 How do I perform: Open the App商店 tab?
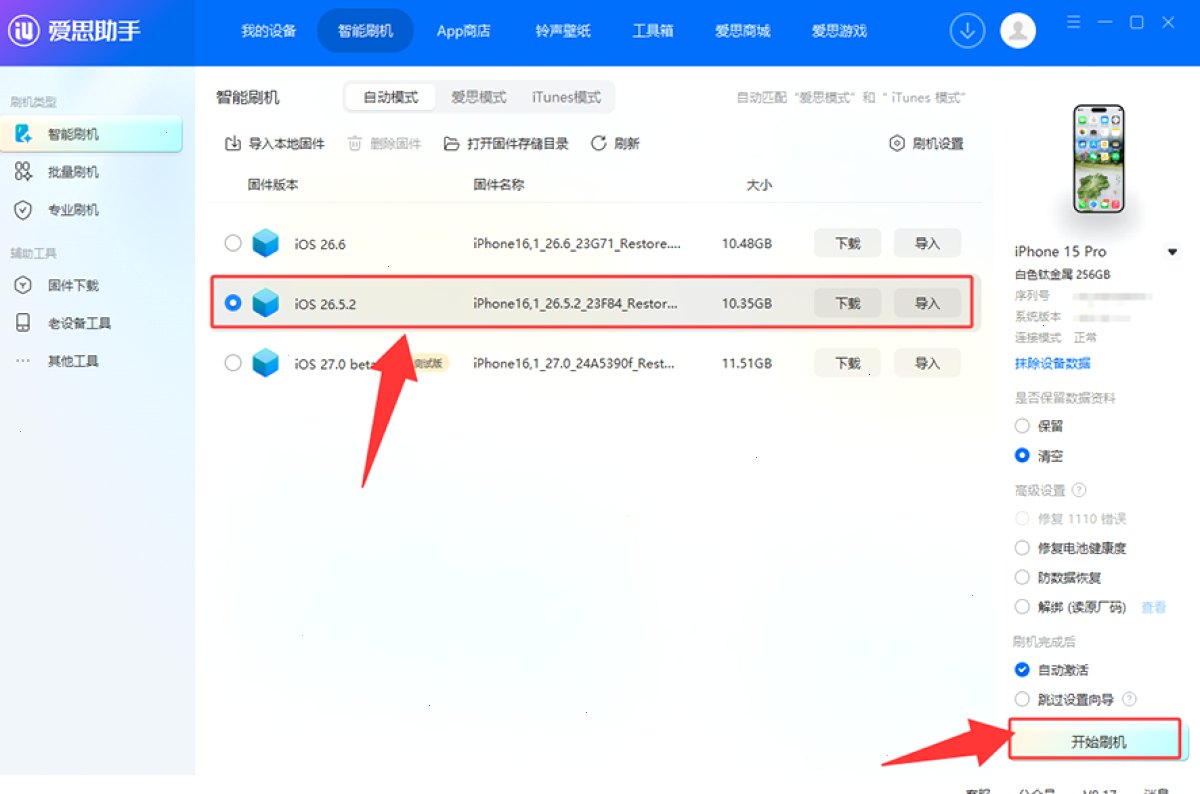pos(464,31)
